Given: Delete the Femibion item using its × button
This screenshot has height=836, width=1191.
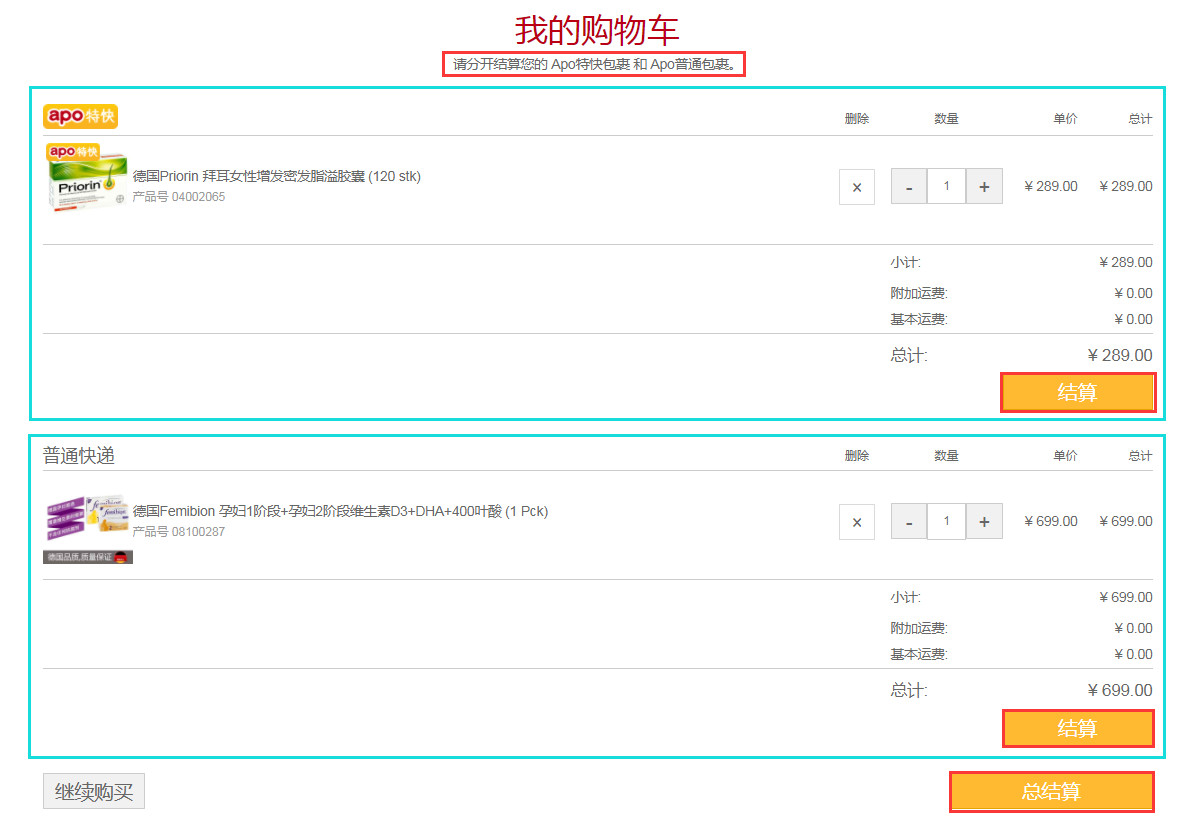Looking at the screenshot, I should [857, 522].
